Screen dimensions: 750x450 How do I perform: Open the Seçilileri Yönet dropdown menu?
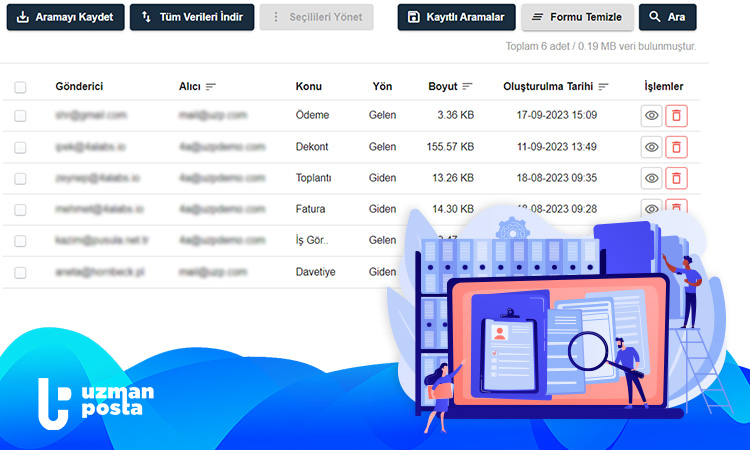(x=317, y=17)
